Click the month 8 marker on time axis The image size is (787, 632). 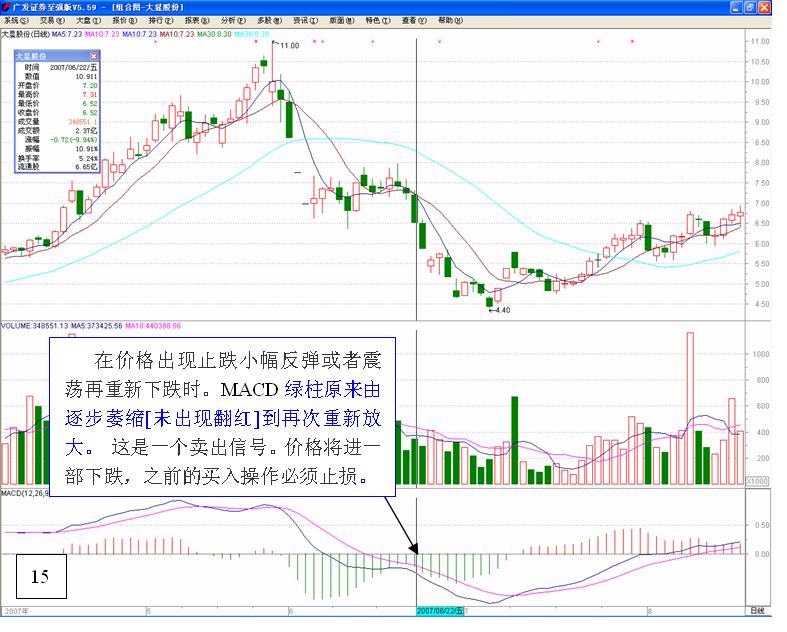coord(649,611)
